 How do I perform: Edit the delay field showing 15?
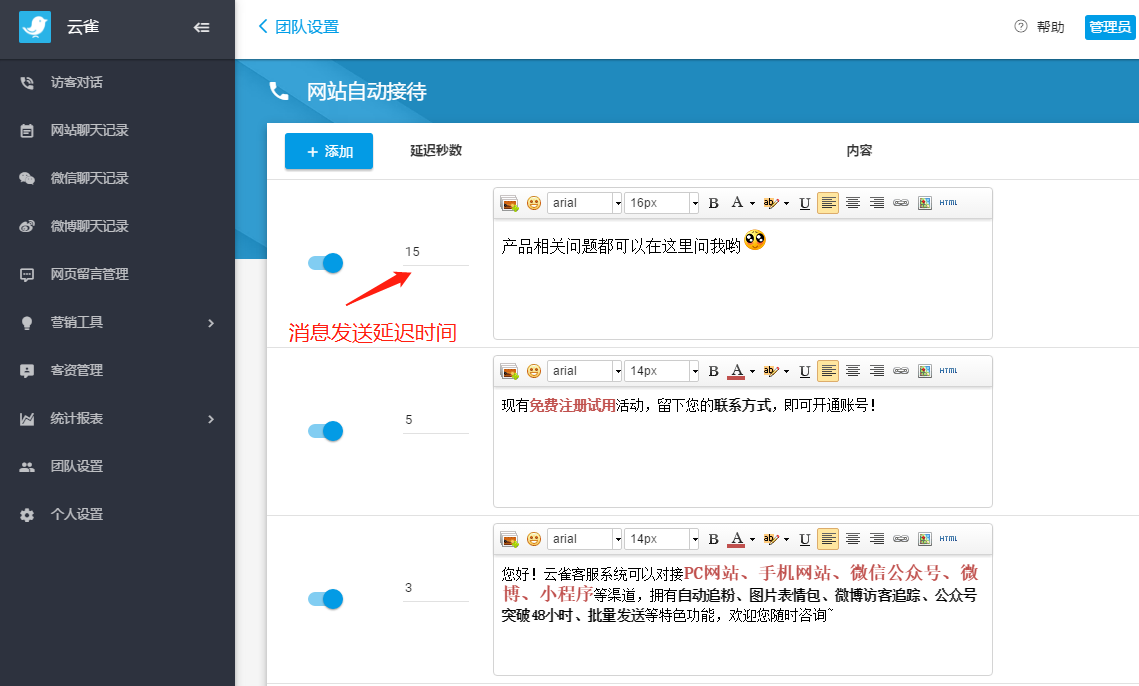[436, 252]
